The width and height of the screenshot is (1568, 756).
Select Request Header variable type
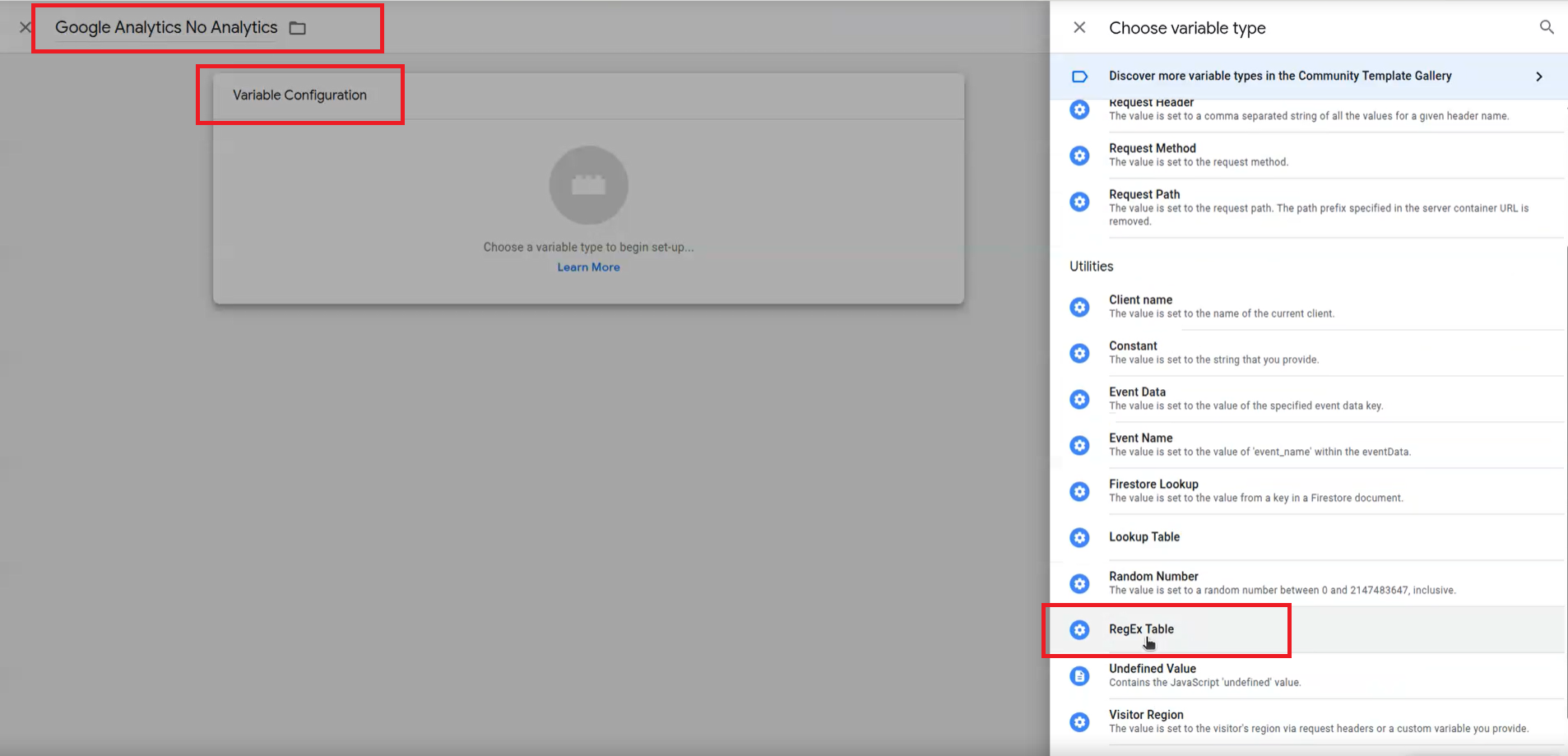click(1308, 114)
